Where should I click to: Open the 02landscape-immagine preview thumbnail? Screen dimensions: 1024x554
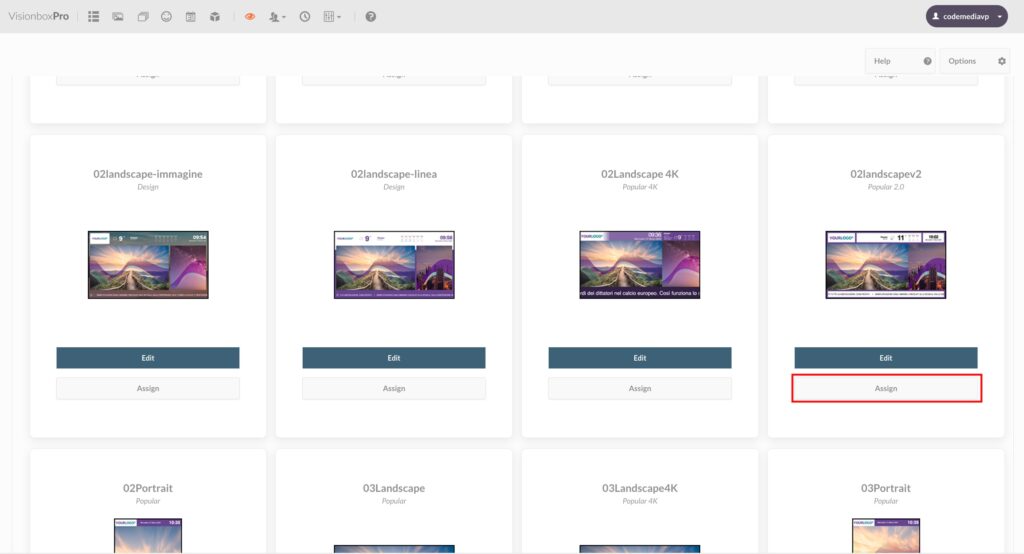point(148,265)
